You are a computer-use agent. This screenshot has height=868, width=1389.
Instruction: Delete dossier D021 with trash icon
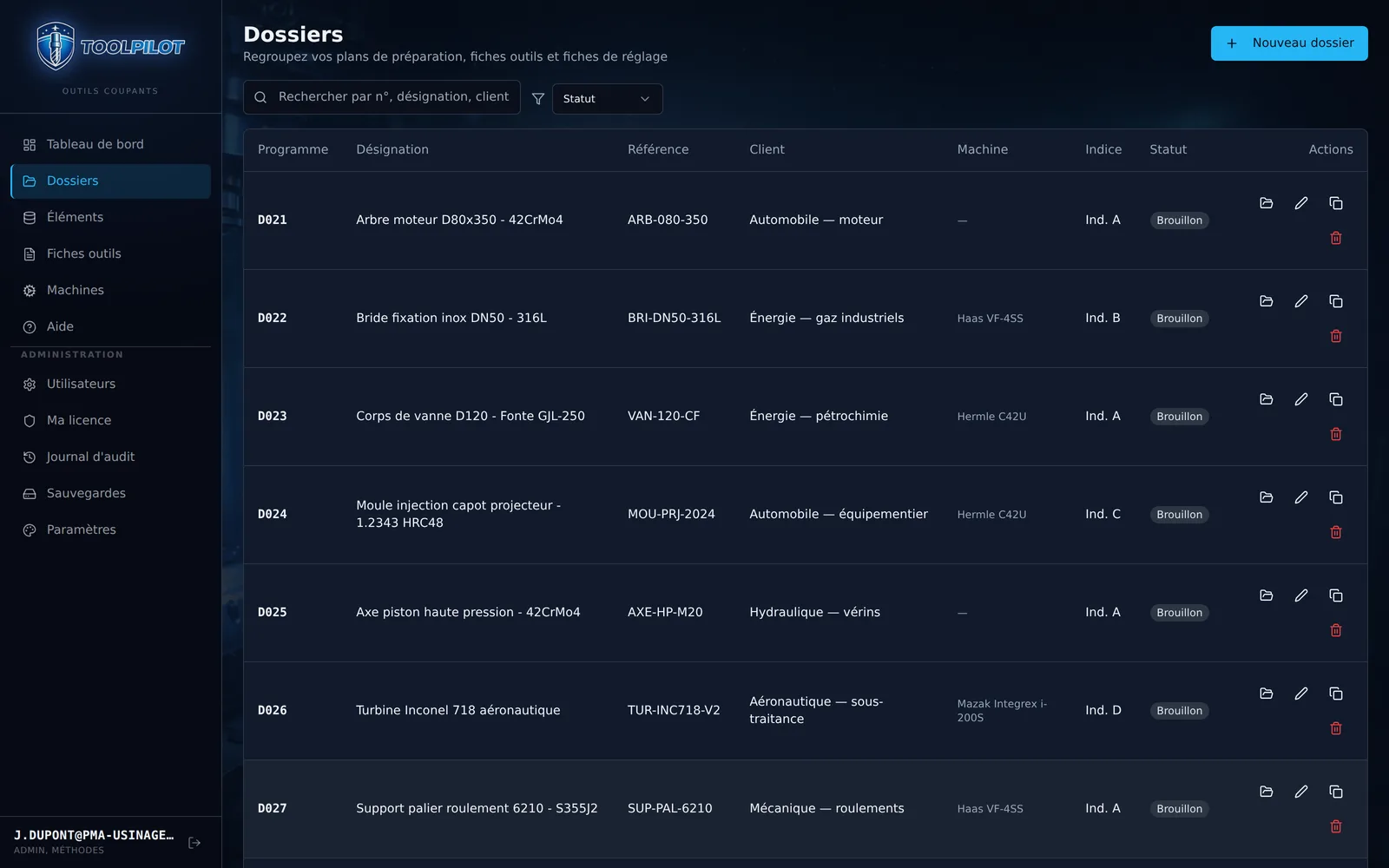click(x=1336, y=238)
